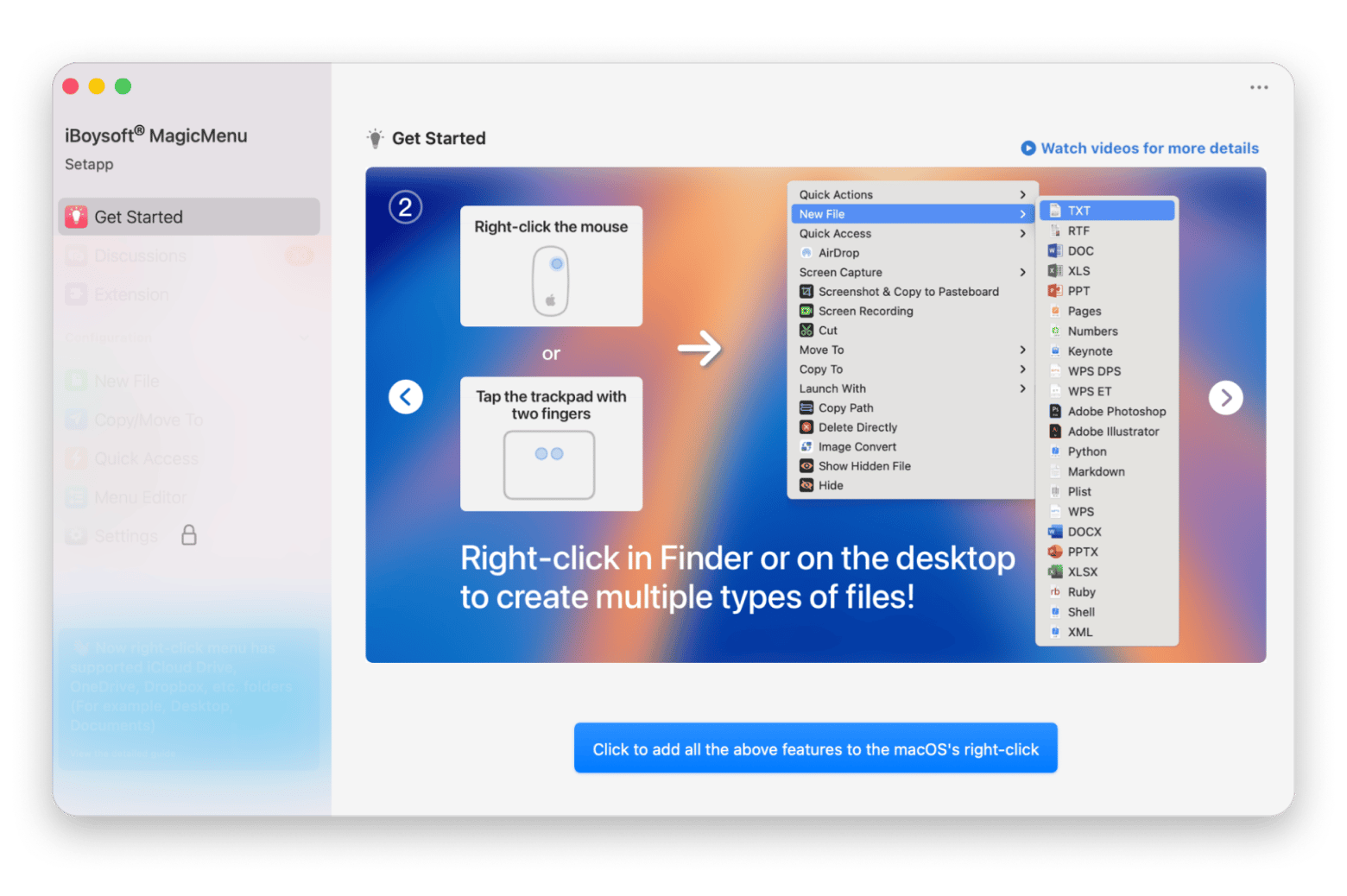Open the Extension sidebar item
Viewport: 1347px width, 896px height.
pyautogui.click(x=189, y=294)
